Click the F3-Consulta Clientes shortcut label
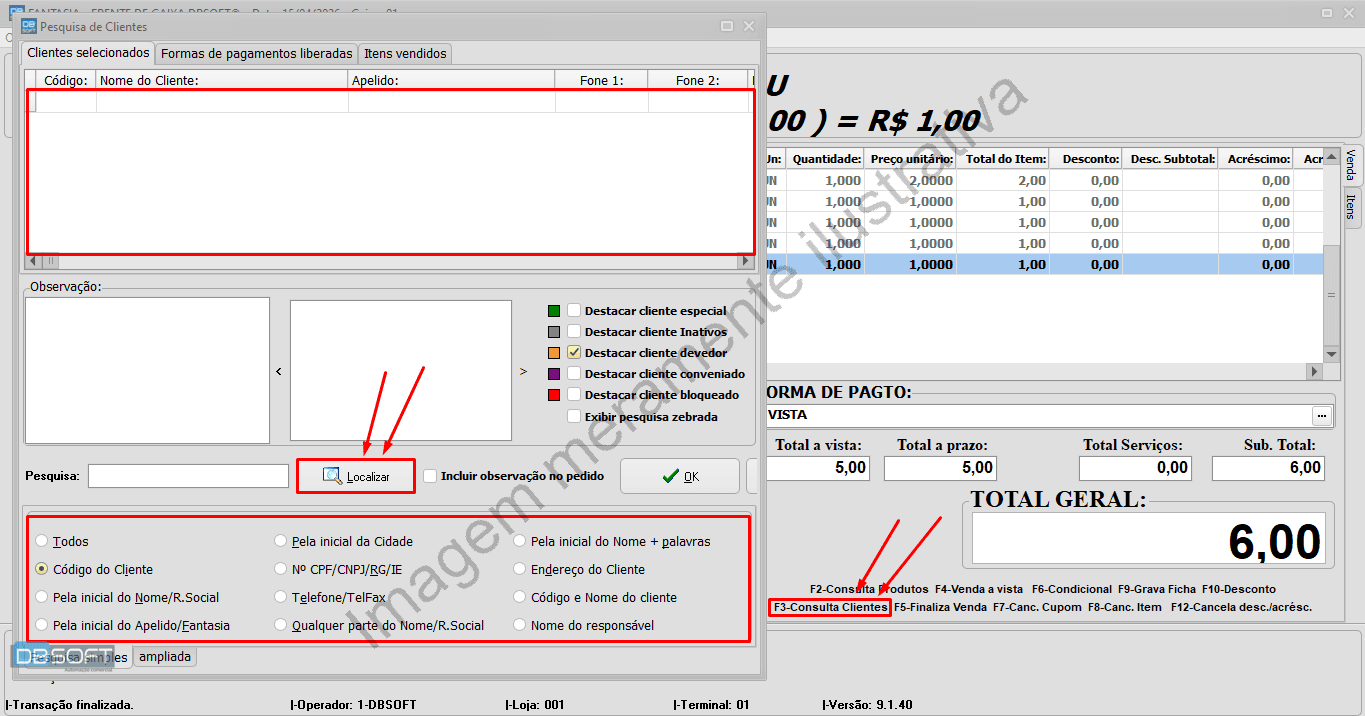 point(829,606)
